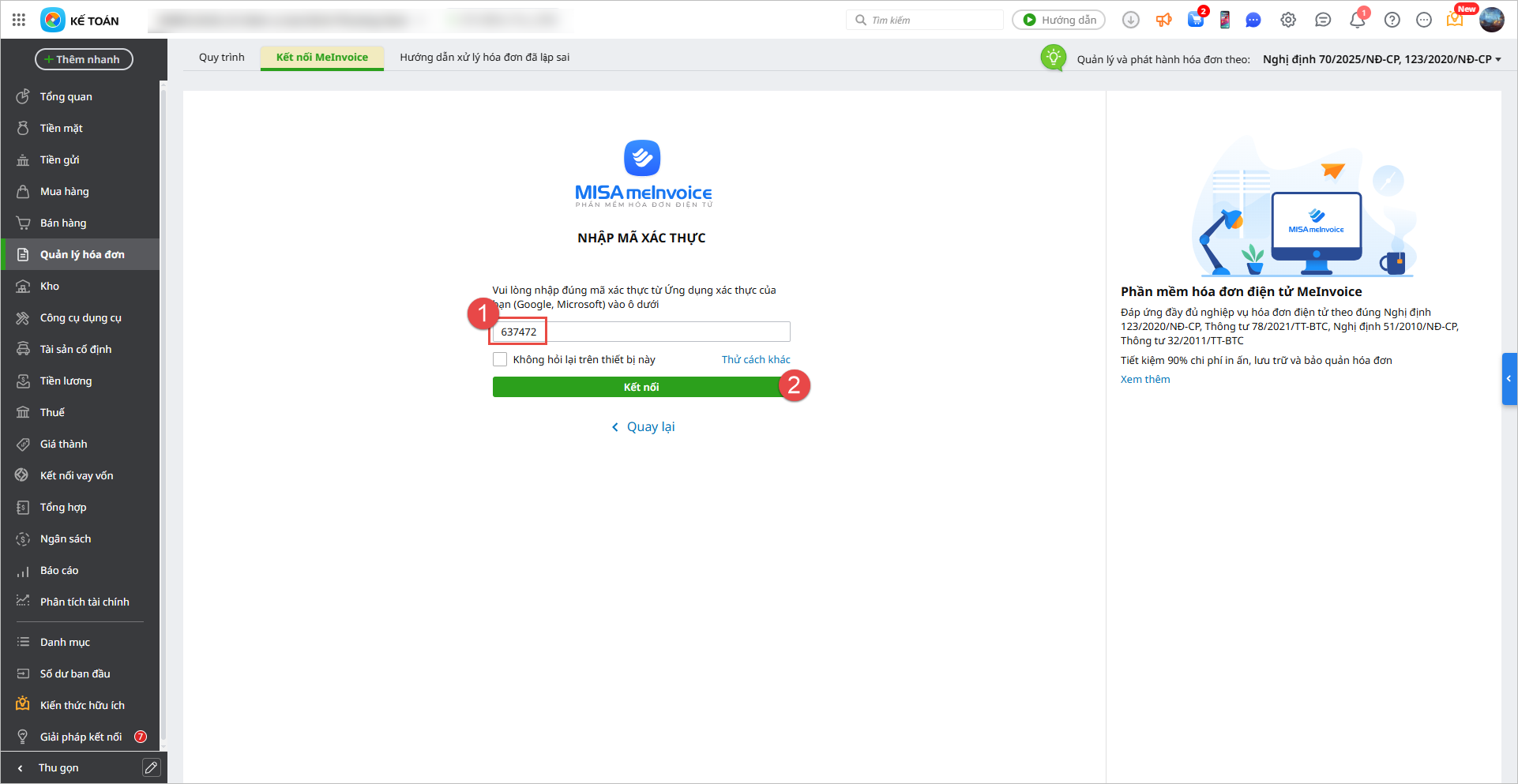Image resolution: width=1518 pixels, height=784 pixels.
Task: Click the verification code input field
Action: pyautogui.click(x=641, y=332)
